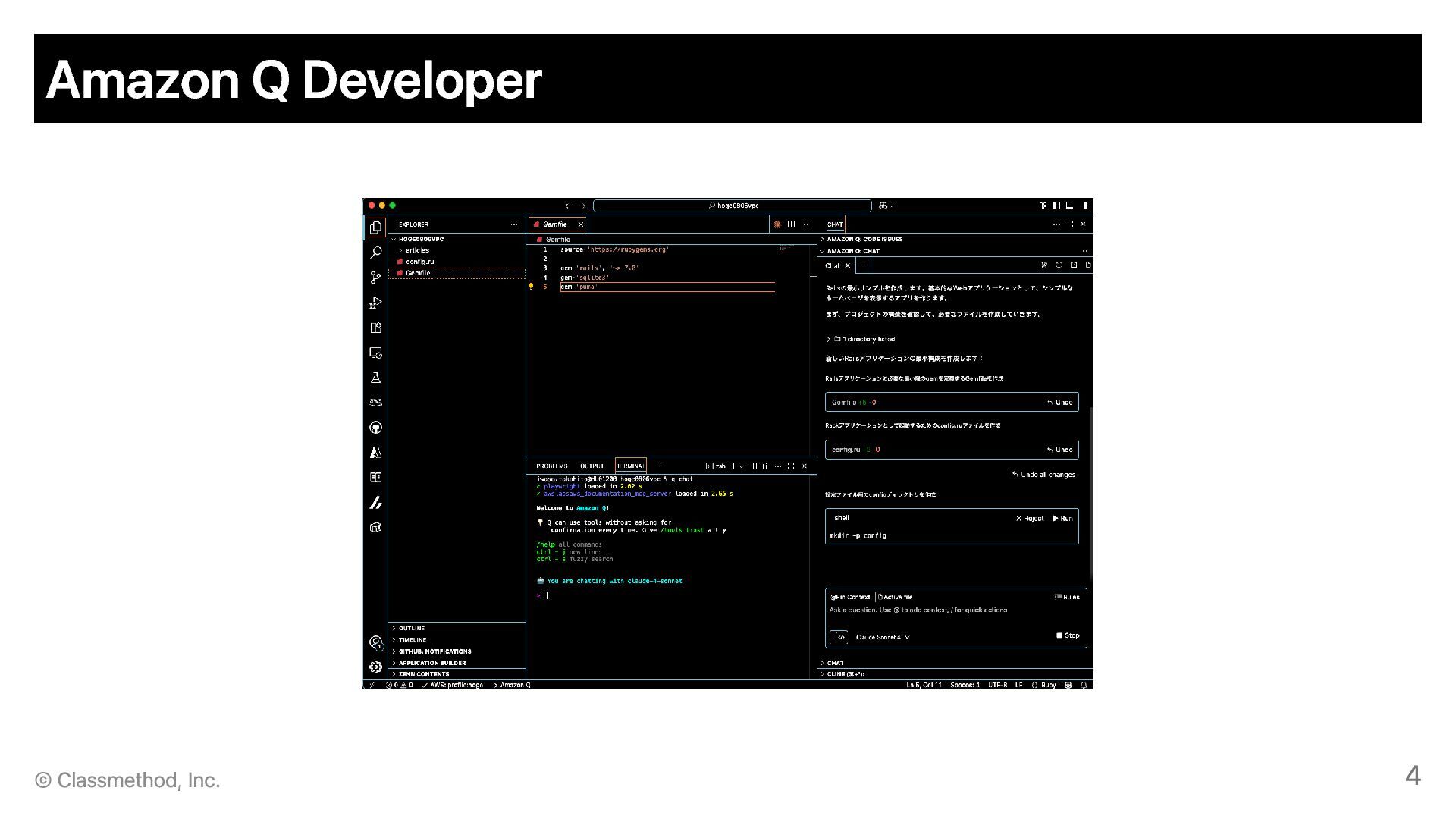The width and height of the screenshot is (1456, 819).
Task: Reject the shell command
Action: [1030, 519]
